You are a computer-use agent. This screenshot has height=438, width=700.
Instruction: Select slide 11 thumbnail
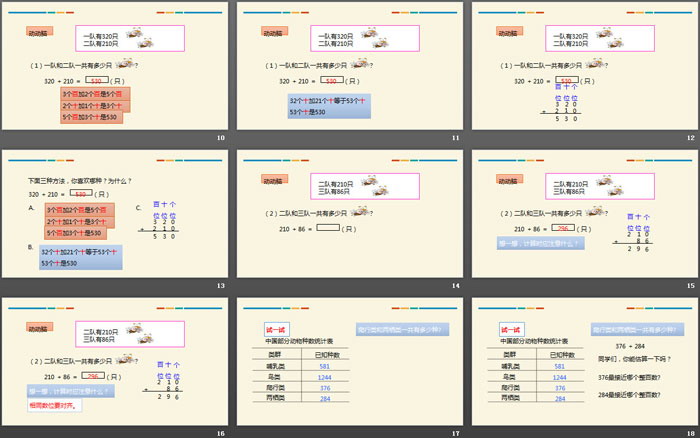coord(350,66)
